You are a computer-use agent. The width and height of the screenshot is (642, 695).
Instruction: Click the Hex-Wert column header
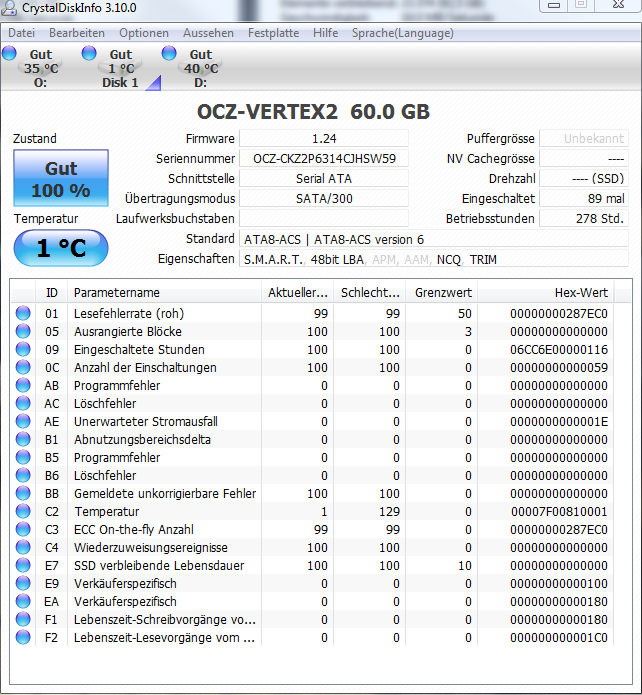point(546,293)
